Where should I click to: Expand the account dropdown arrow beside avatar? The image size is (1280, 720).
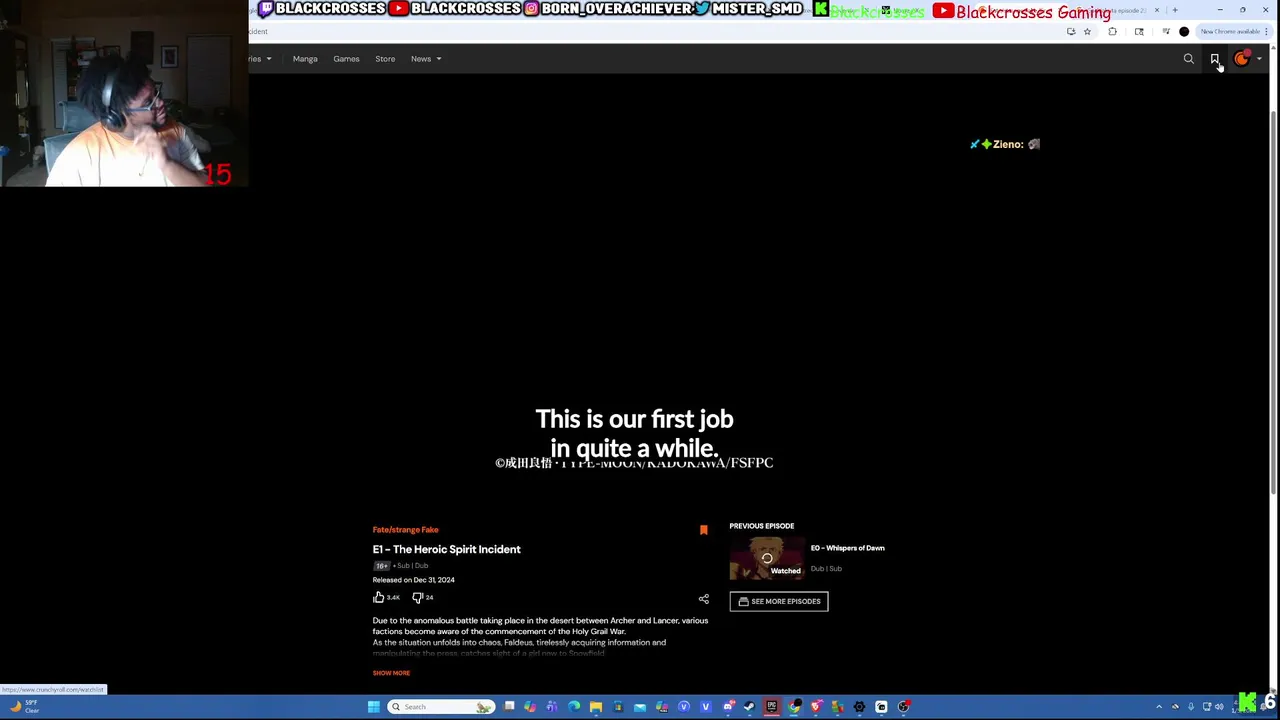click(x=1259, y=59)
